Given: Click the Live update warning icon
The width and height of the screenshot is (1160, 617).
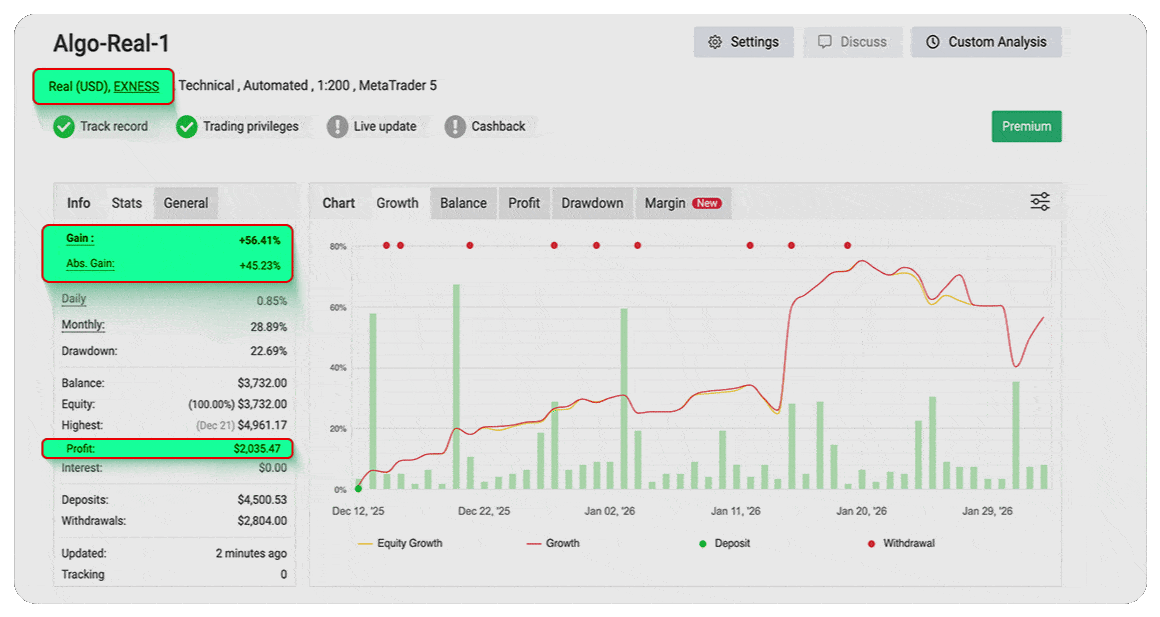Looking at the screenshot, I should (338, 127).
